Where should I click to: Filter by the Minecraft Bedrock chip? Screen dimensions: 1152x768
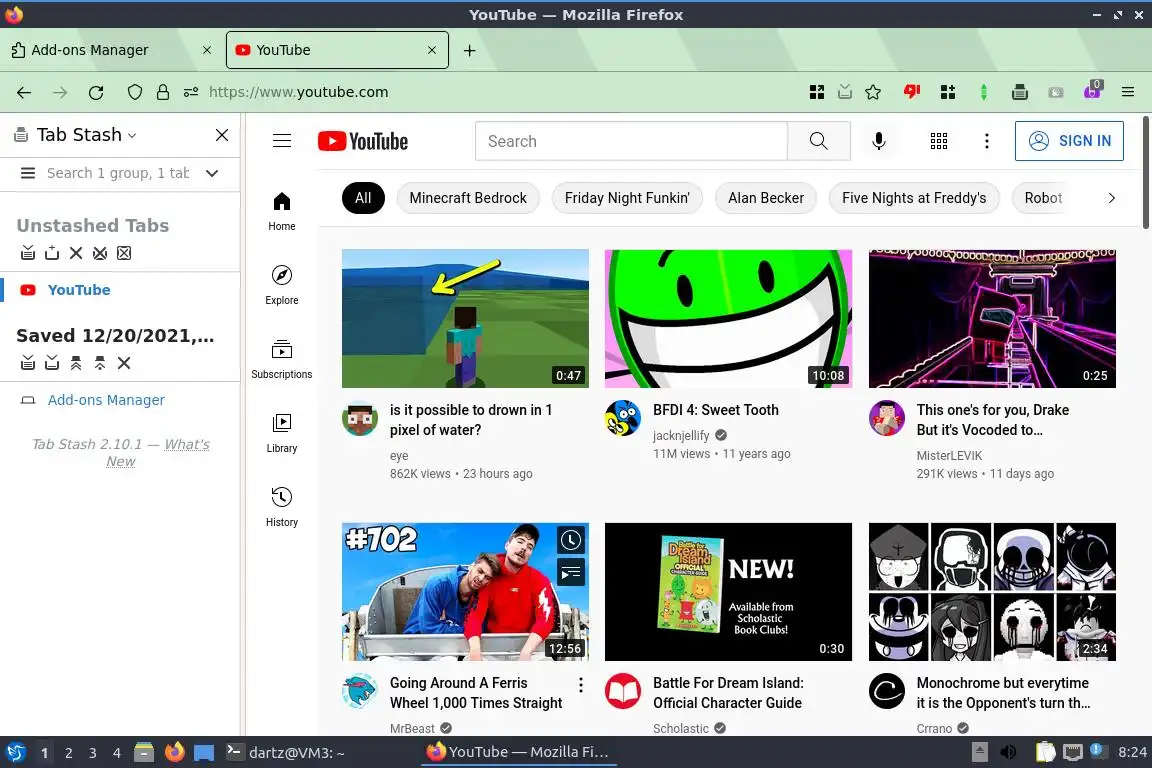[468, 198]
